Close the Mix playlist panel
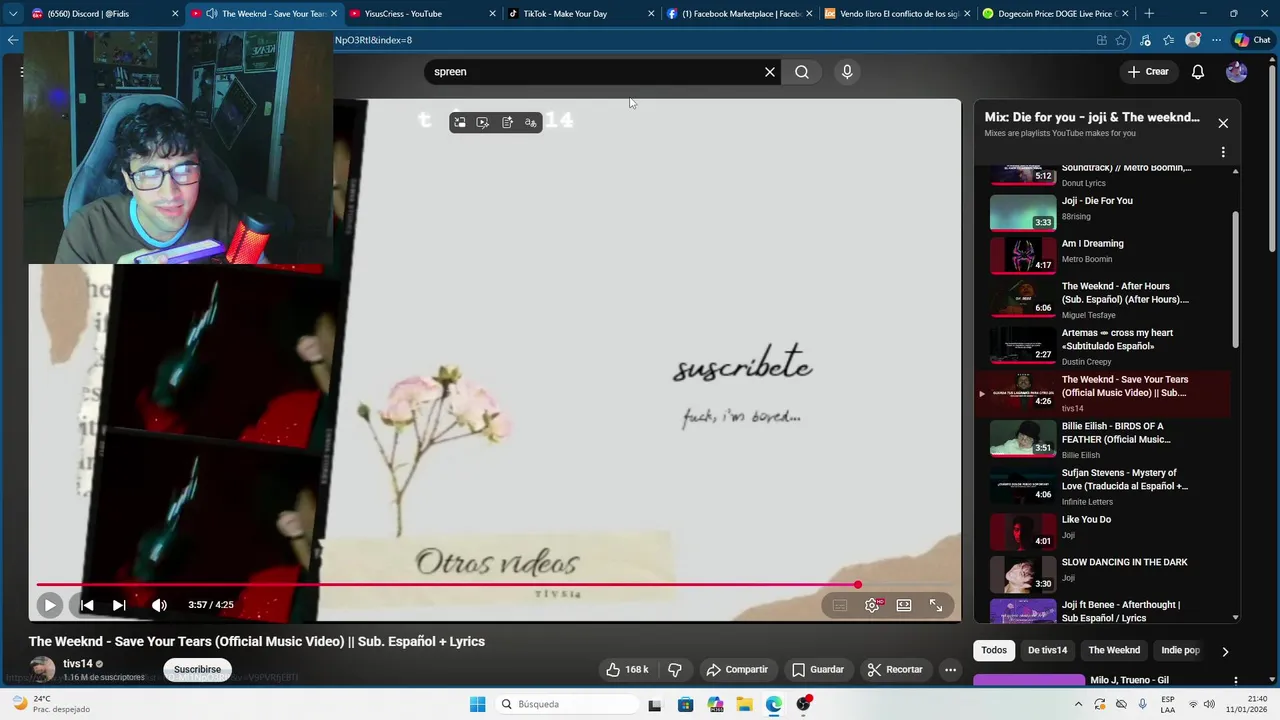The height and width of the screenshot is (720, 1280). point(1223,123)
